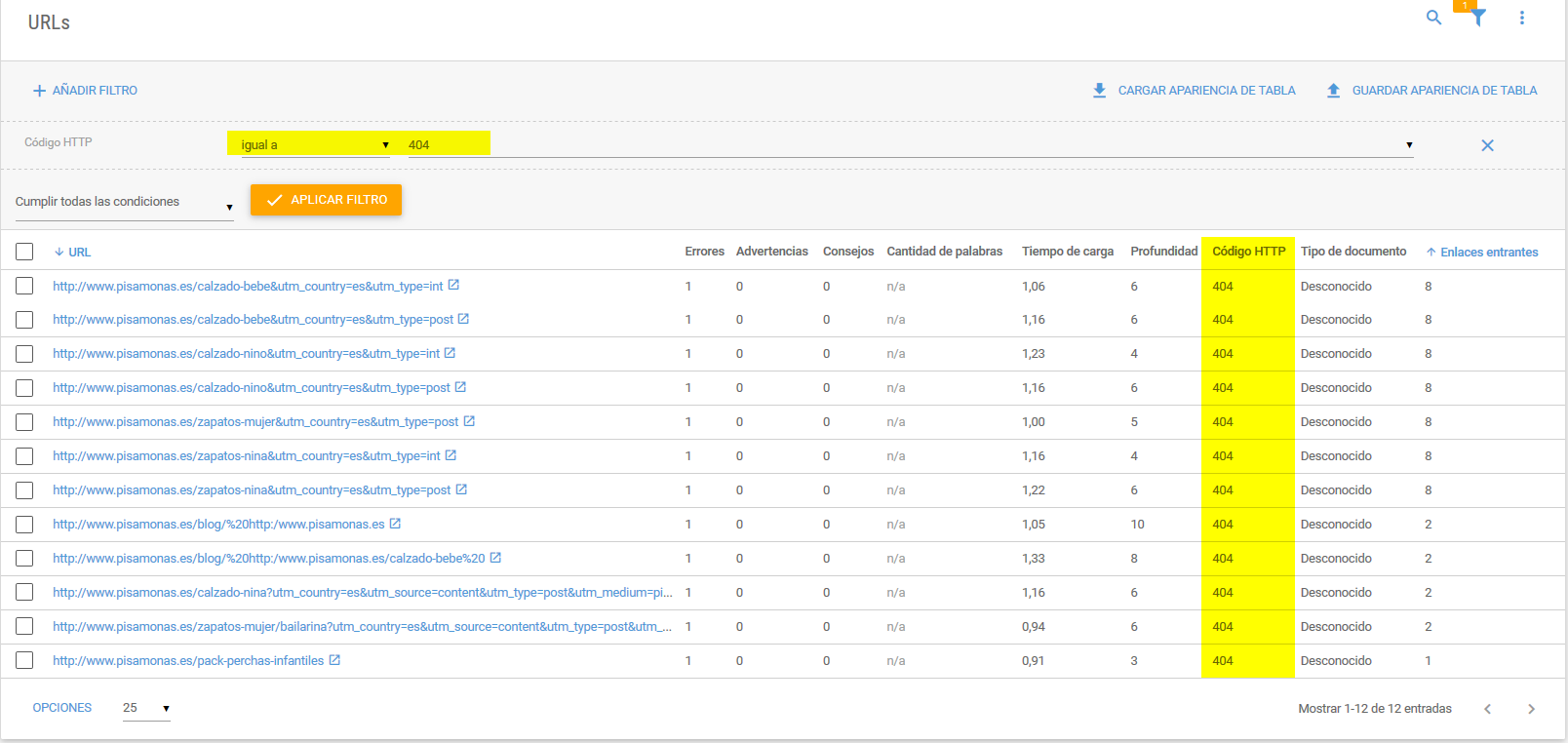Check the blog/%20http:/www.pisamonas.es row checkbox
The width and height of the screenshot is (1568, 743).
pos(24,524)
